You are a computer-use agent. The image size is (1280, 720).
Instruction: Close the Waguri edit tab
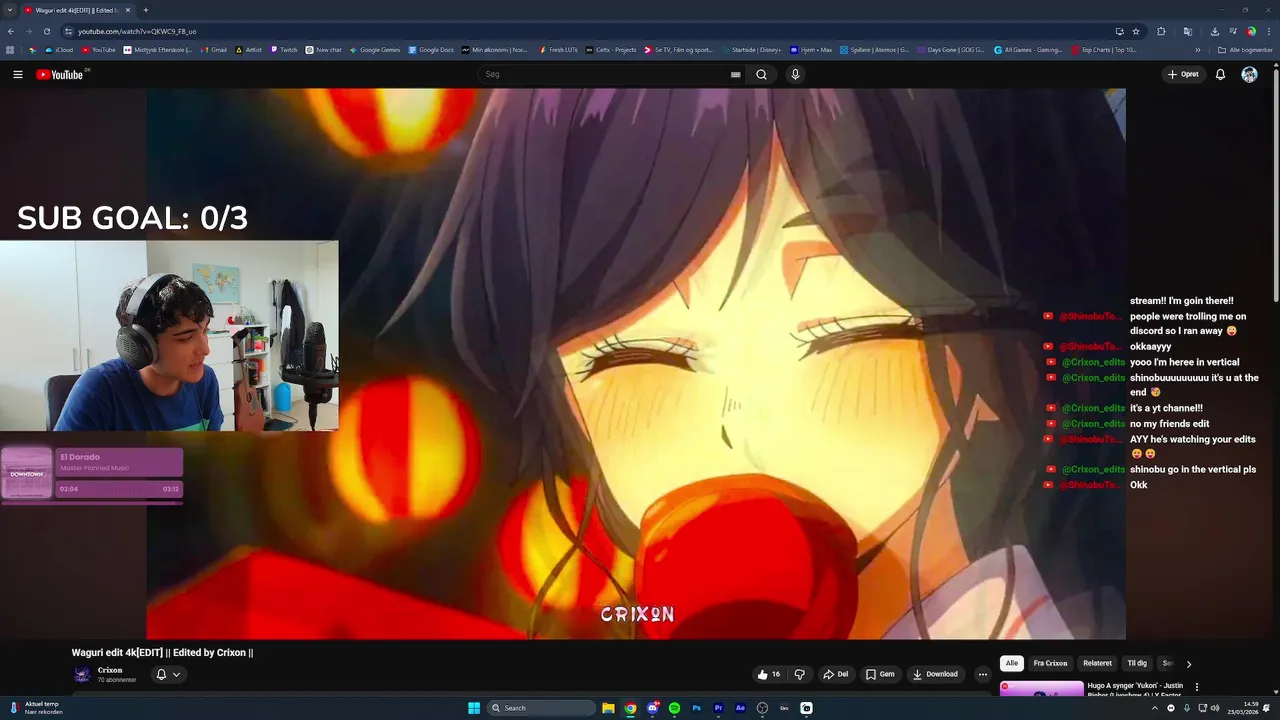[x=128, y=10]
